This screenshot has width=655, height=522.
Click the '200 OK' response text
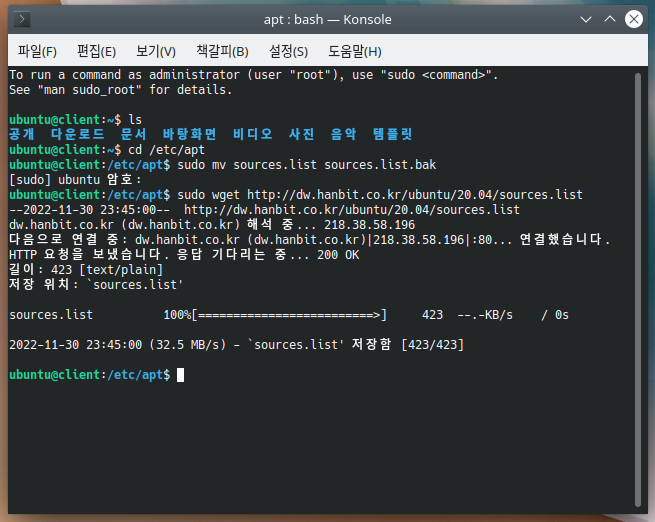tap(338, 255)
